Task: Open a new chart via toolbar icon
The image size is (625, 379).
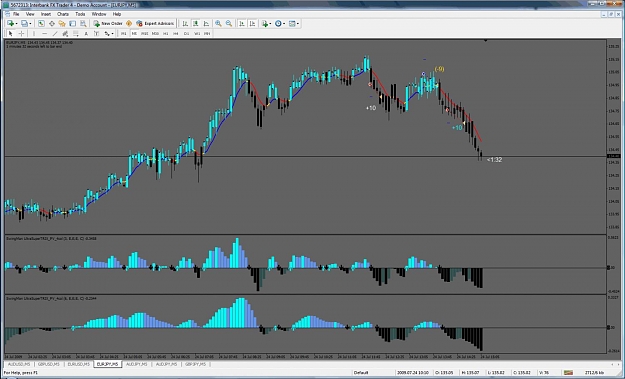Action: coord(10,24)
